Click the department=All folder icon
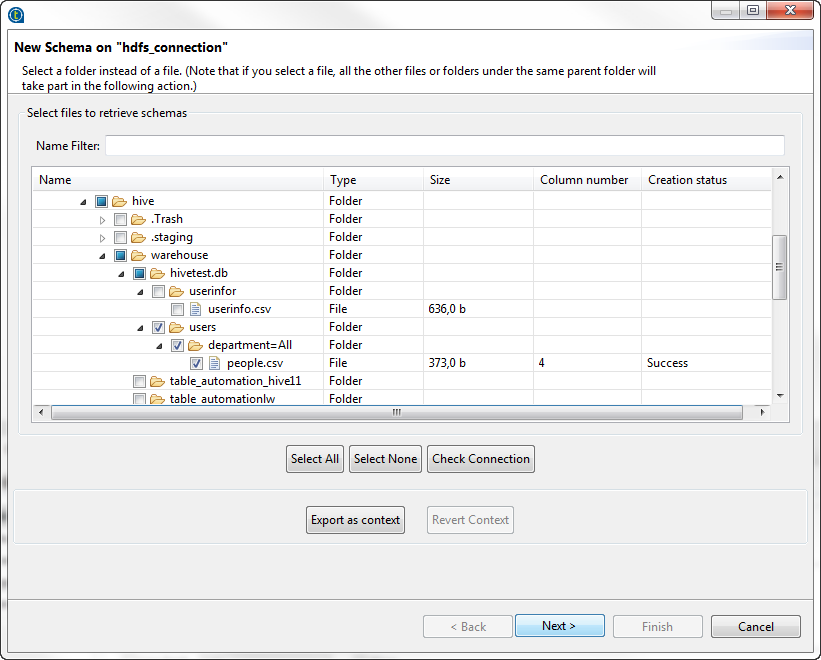 195,345
